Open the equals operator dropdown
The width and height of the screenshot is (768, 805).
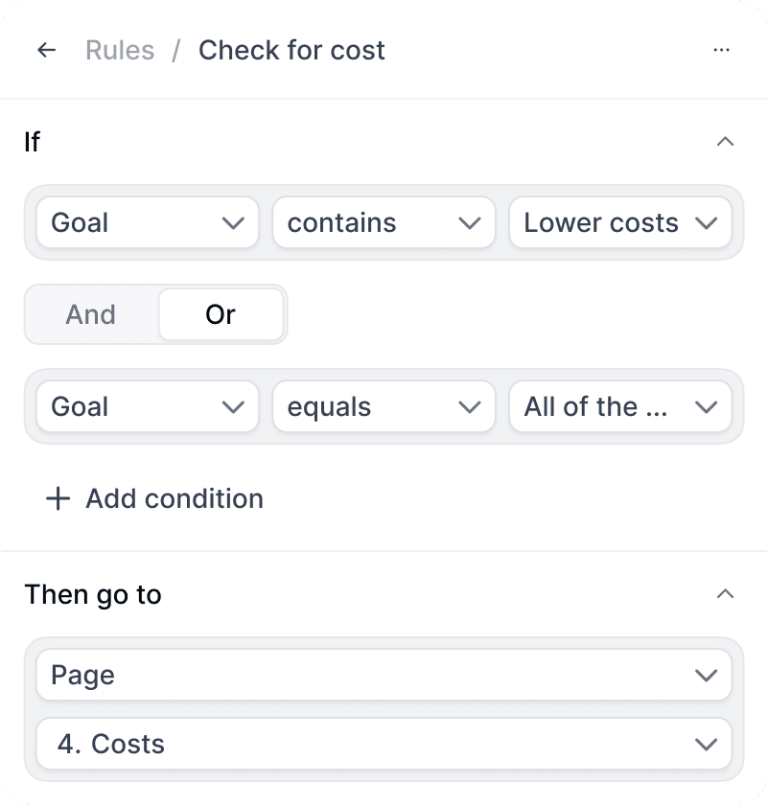383,407
